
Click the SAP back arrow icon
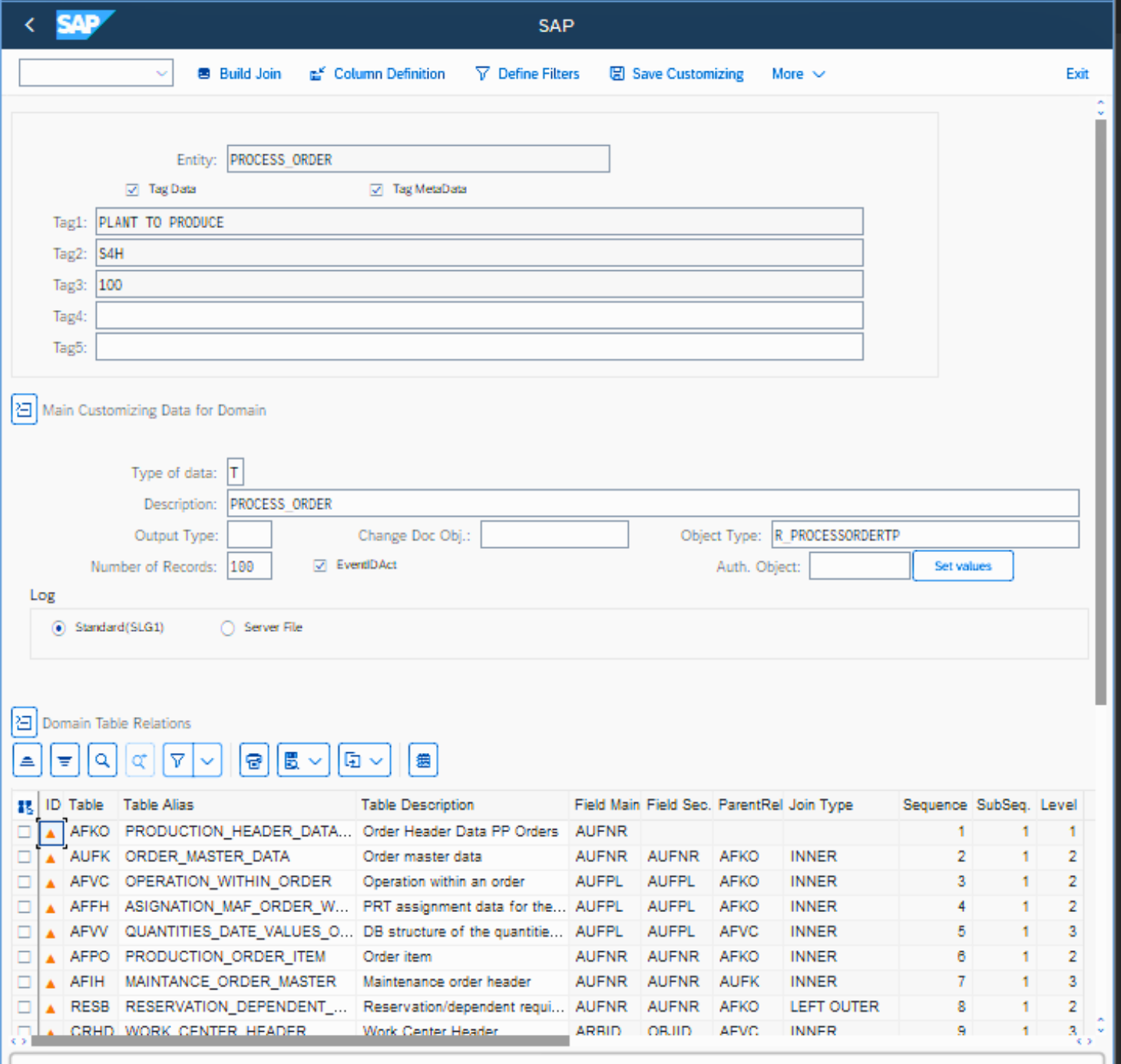click(x=30, y=25)
